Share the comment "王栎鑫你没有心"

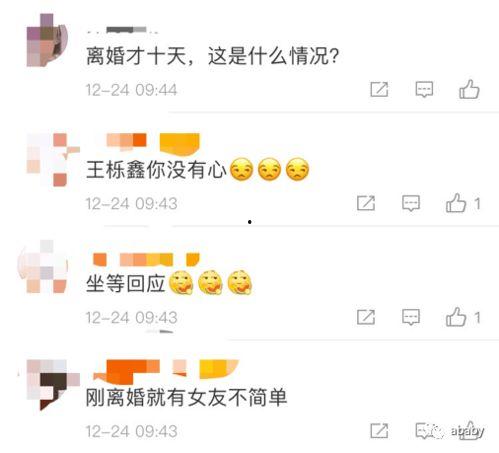(366, 203)
